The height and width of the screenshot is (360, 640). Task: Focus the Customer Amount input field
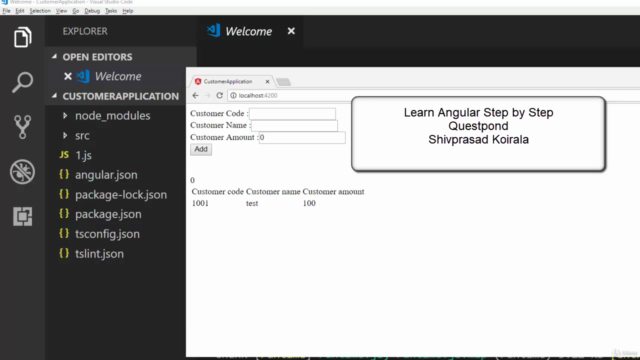pyautogui.click(x=302, y=137)
